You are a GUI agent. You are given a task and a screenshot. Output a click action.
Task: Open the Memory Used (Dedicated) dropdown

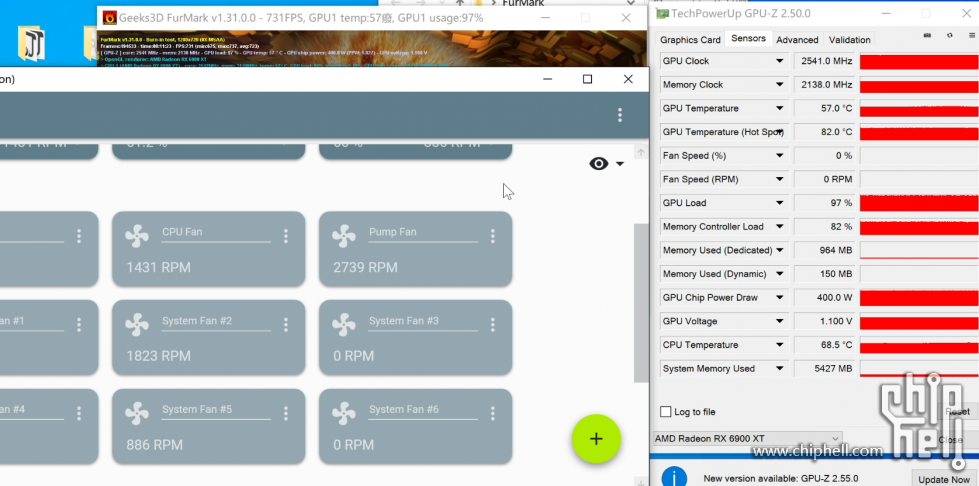(779, 250)
